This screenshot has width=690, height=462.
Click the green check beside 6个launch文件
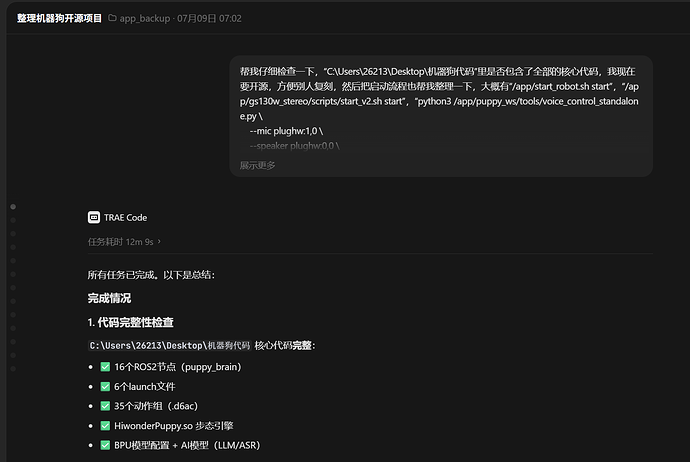pyautogui.click(x=105, y=387)
